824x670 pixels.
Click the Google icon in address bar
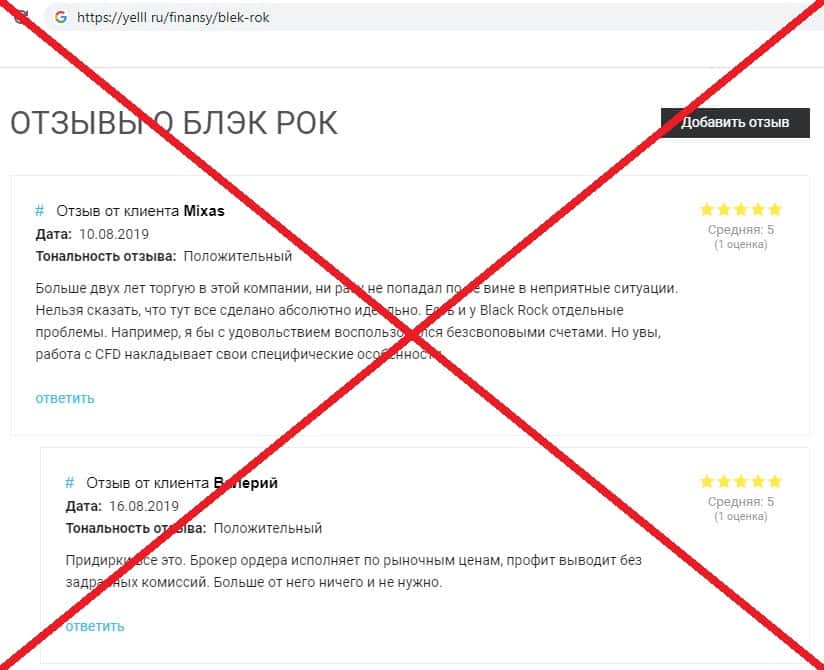coord(61,17)
